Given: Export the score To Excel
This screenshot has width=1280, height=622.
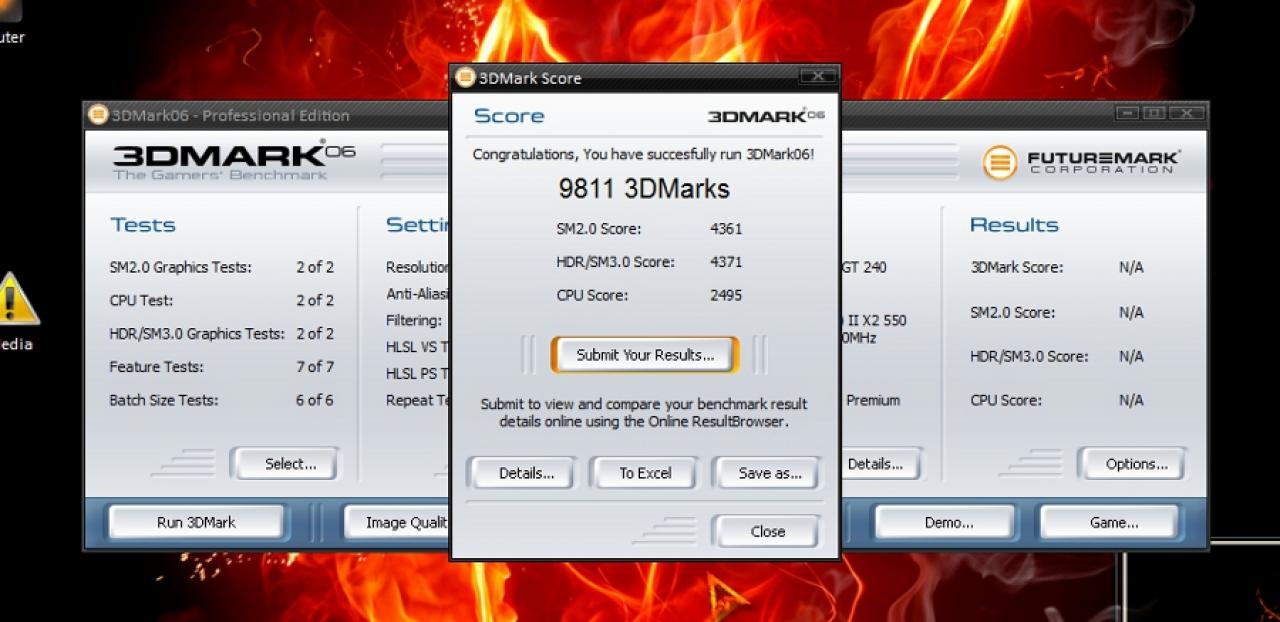Looking at the screenshot, I should click(x=645, y=473).
